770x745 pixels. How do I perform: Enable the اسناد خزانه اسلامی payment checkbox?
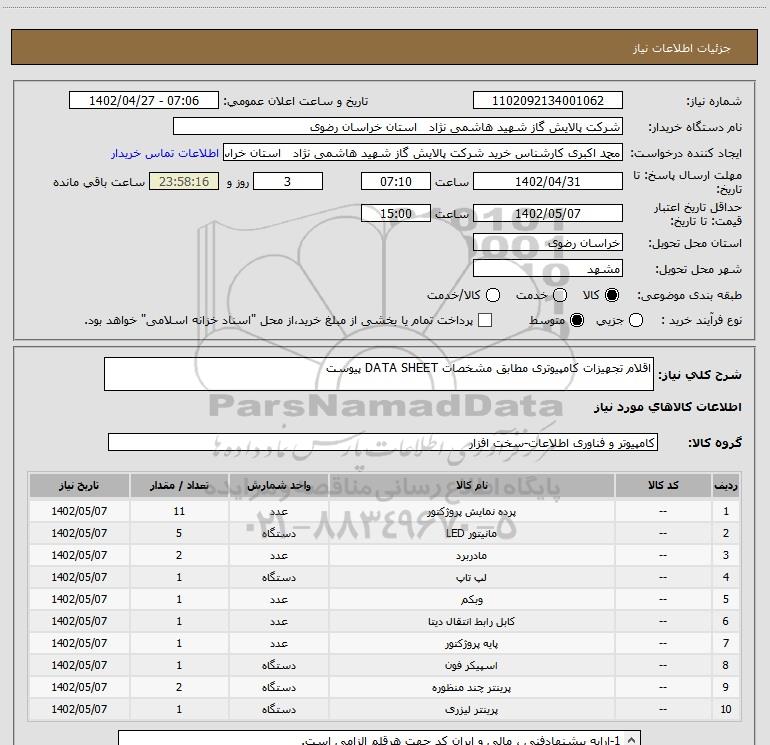click(x=486, y=320)
